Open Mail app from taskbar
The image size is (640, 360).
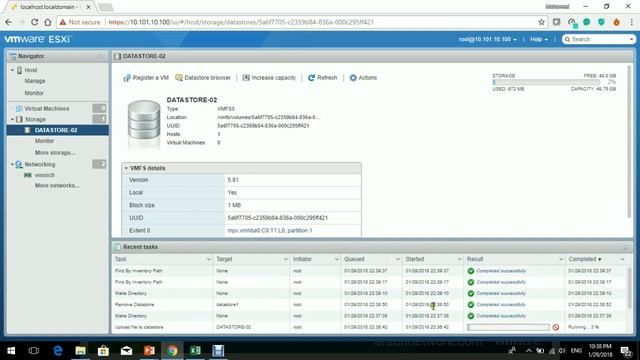[x=126, y=351]
